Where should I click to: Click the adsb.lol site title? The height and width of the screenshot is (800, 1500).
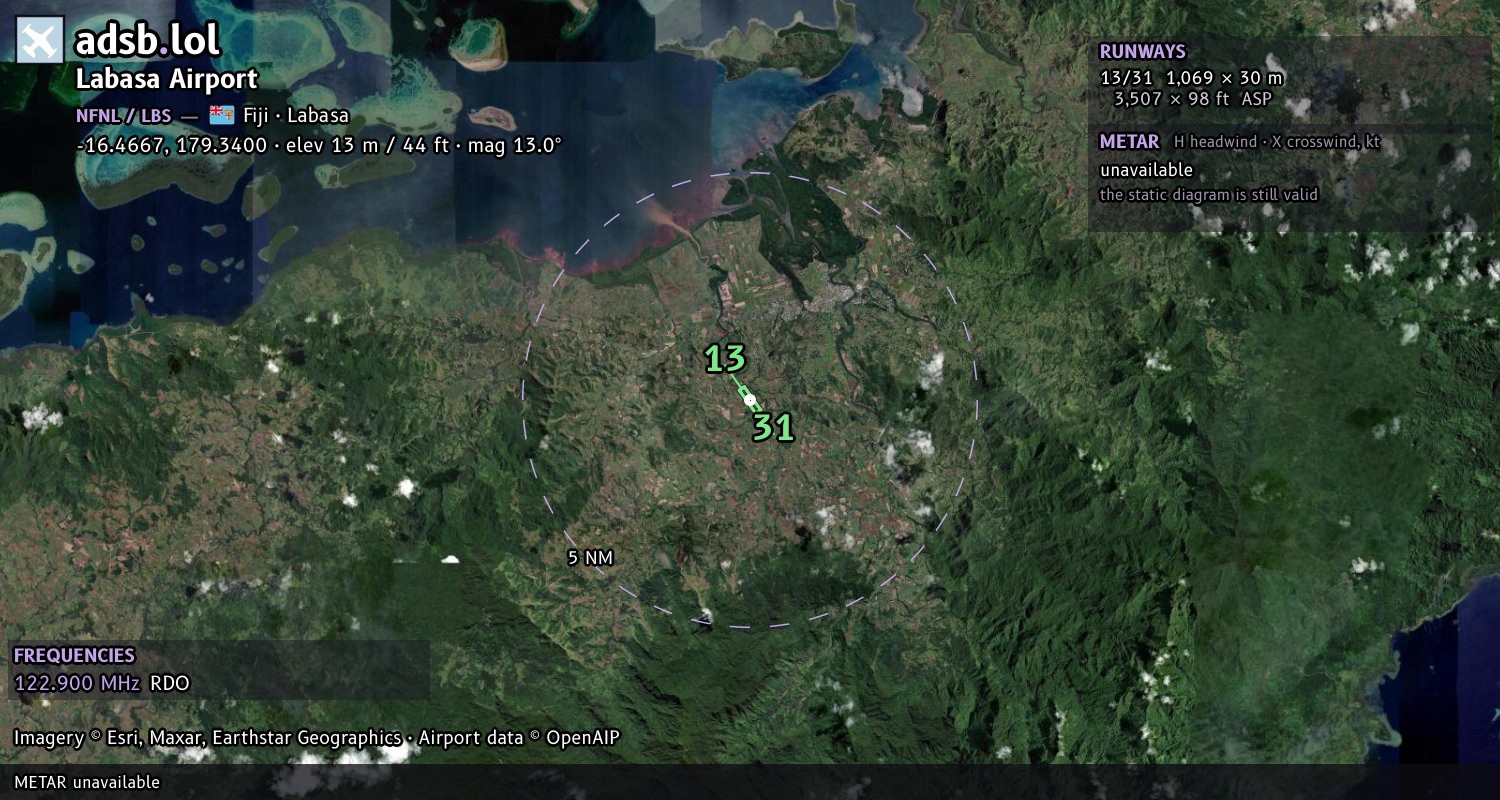pos(147,40)
